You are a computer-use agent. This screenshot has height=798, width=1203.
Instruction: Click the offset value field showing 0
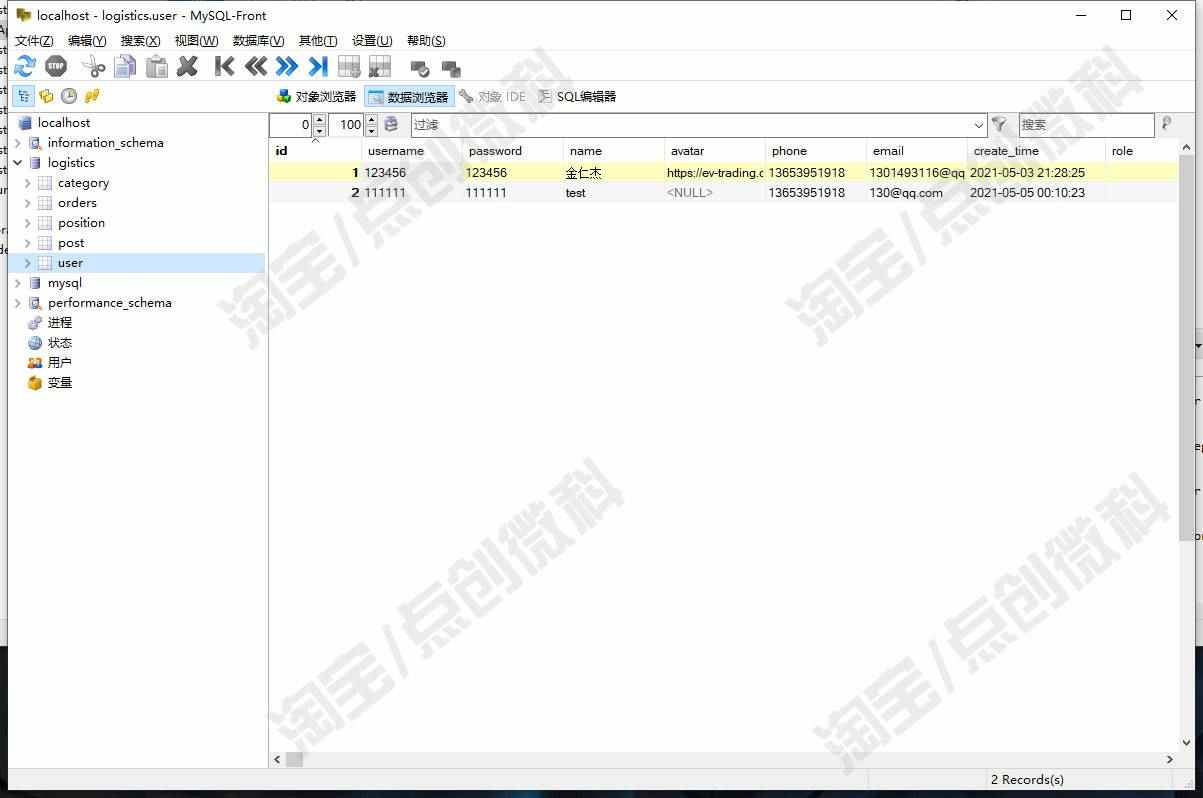click(x=291, y=125)
